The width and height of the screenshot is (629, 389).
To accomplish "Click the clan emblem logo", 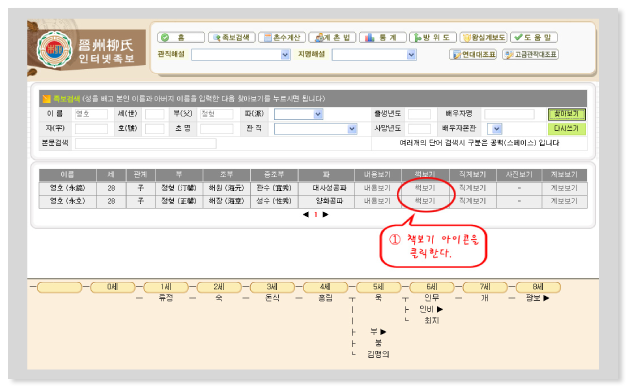I will 55,49.
